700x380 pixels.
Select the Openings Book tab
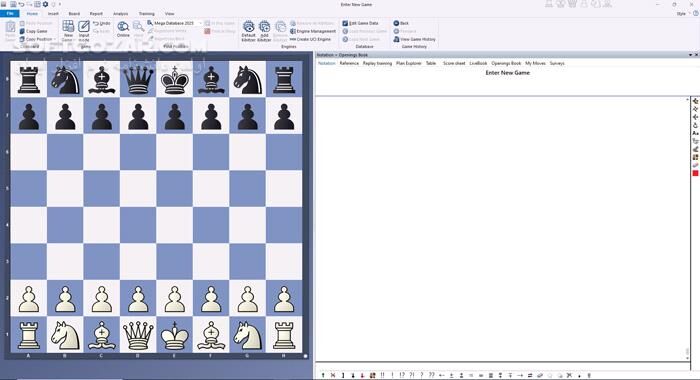[x=506, y=63]
